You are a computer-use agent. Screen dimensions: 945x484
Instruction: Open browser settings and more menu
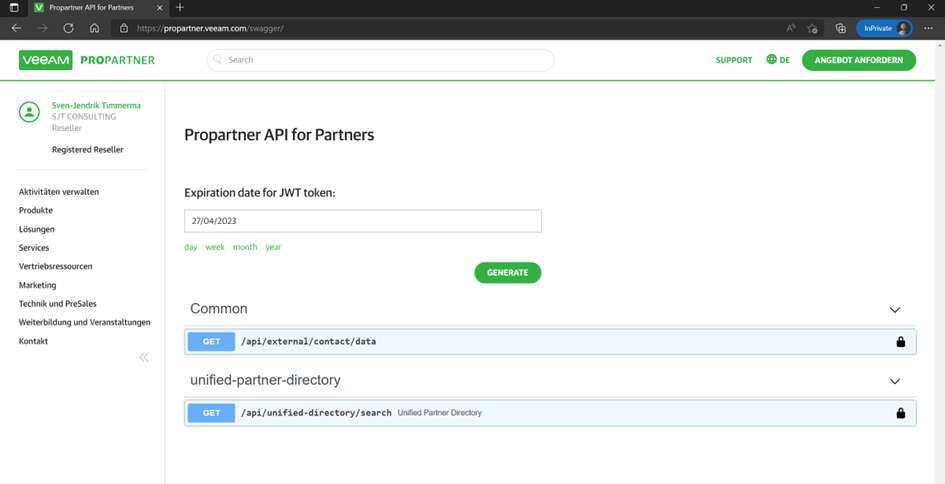(928, 28)
